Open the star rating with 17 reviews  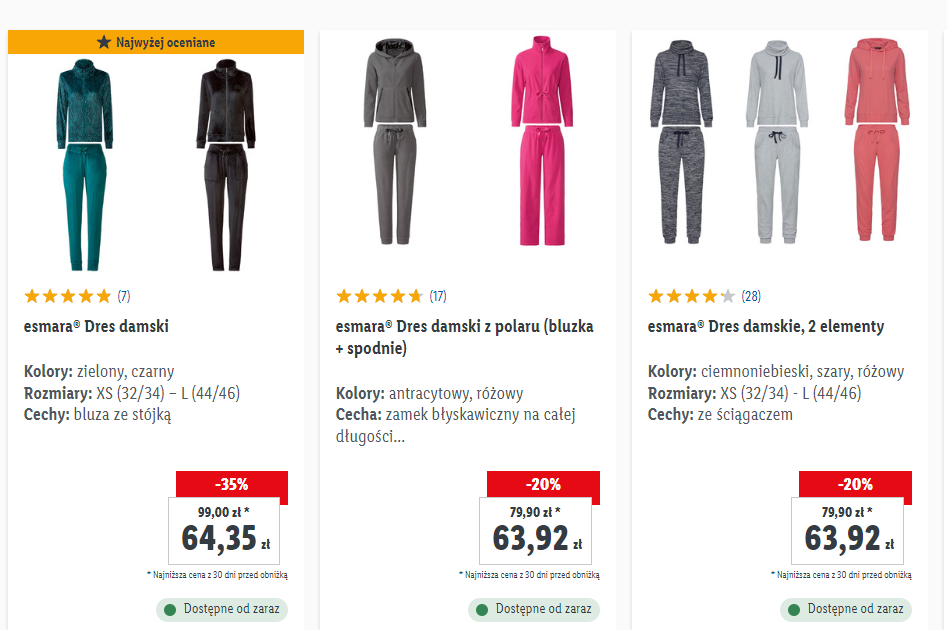(391, 296)
